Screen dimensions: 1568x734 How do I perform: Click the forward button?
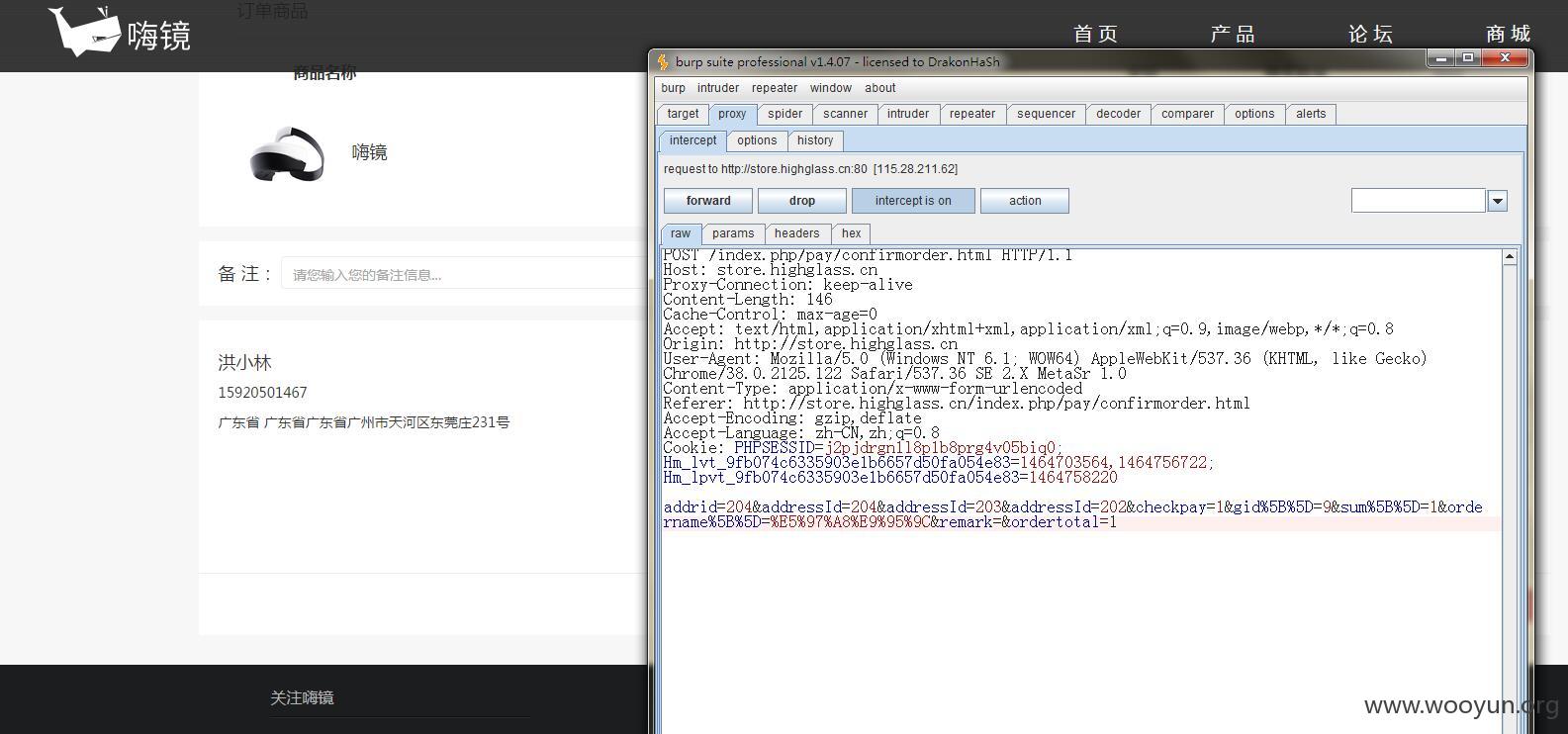click(x=708, y=201)
